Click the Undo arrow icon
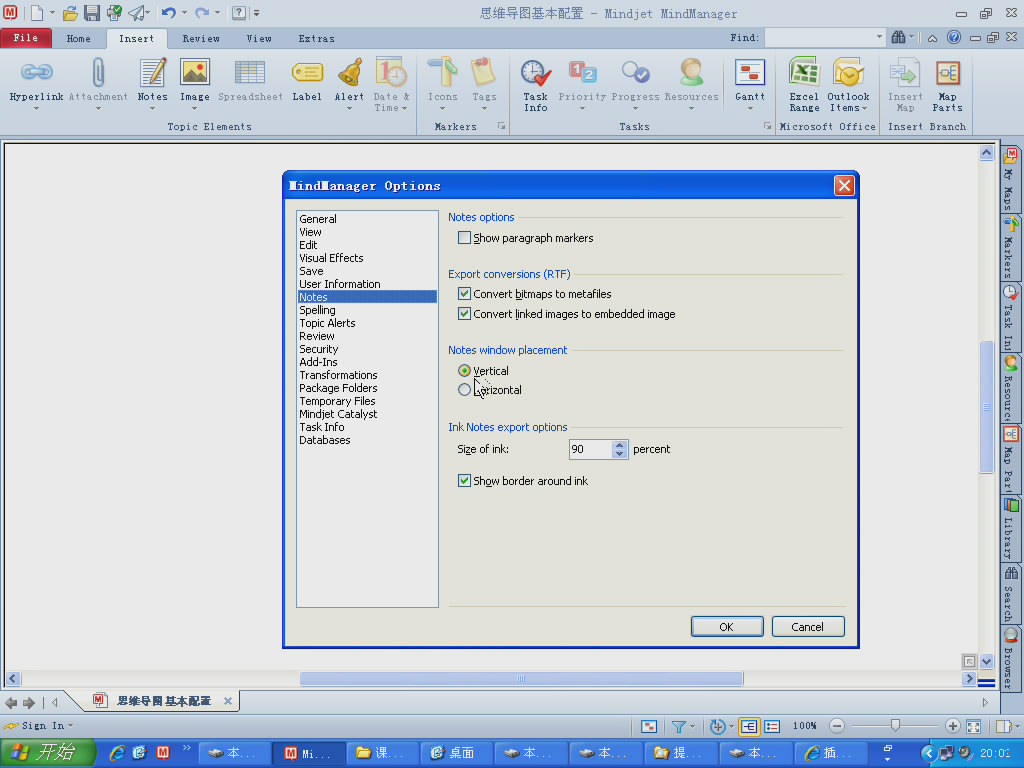Viewport: 1024px width, 768px height. point(168,12)
